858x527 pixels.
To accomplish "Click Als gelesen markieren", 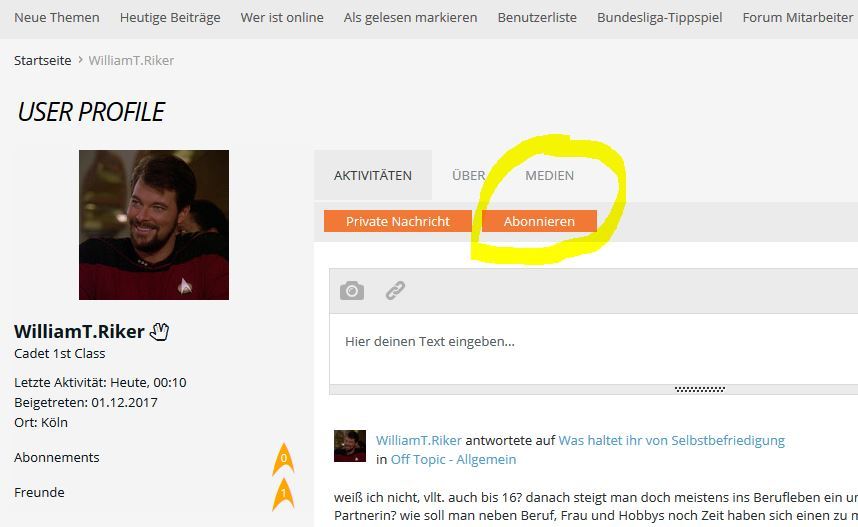I will 410,18.
